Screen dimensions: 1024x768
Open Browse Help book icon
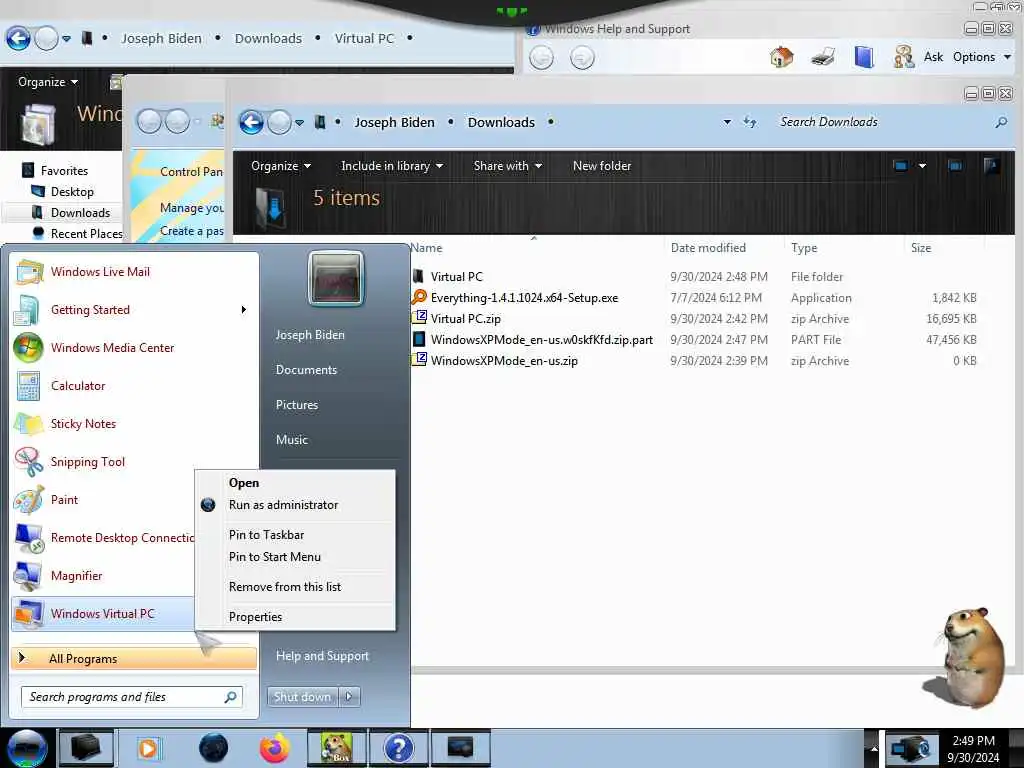point(864,57)
